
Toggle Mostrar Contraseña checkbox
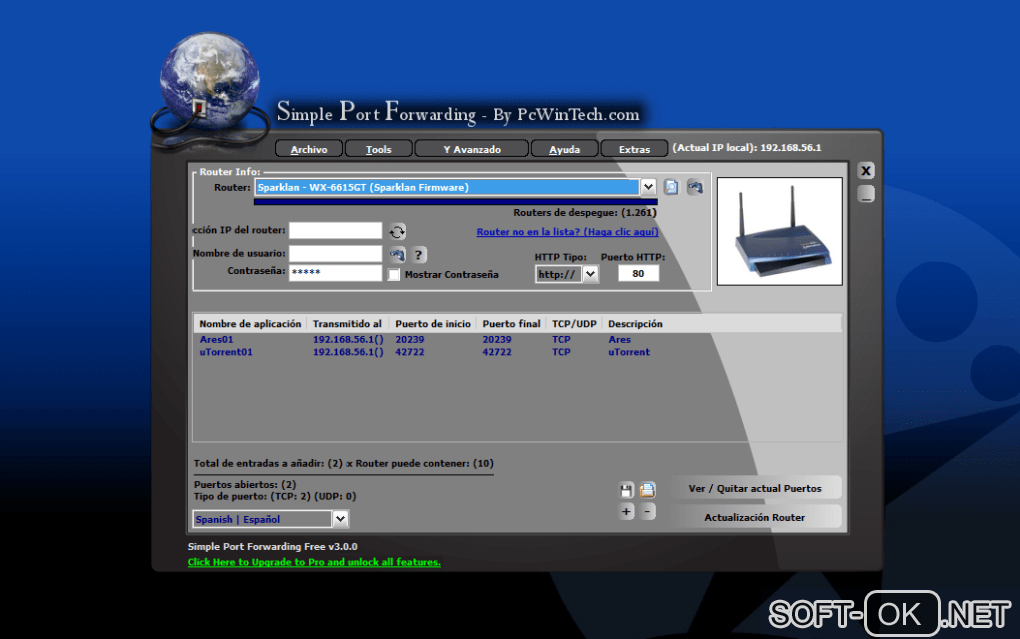click(394, 275)
